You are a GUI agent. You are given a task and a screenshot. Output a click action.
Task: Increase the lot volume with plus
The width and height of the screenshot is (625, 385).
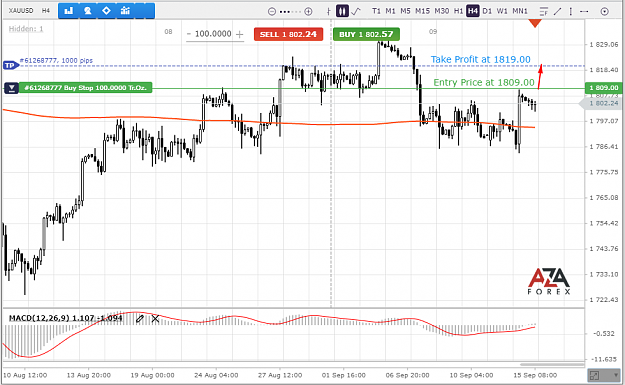point(239,35)
